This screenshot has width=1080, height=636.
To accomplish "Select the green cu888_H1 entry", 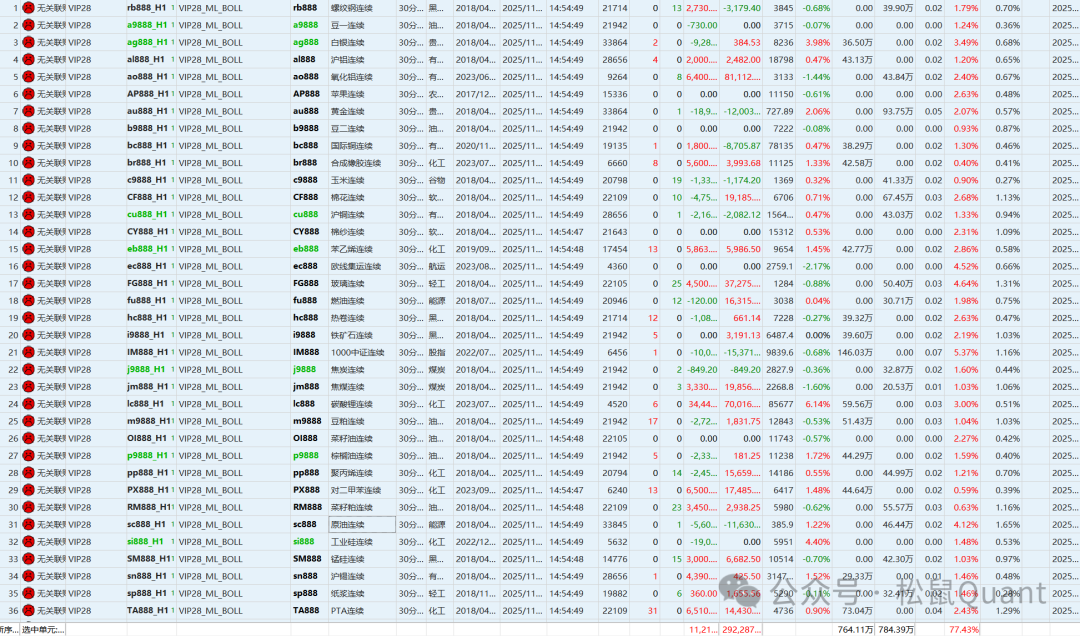I will 148,214.
